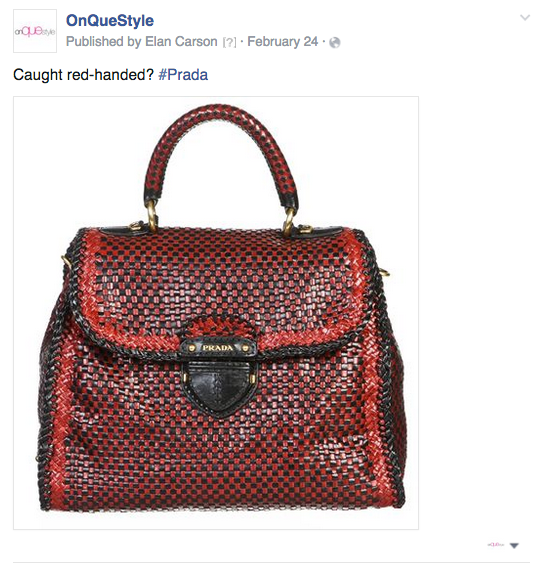Open the red Prada handbag photo
Viewport: 540px width, 564px height.
216,313
